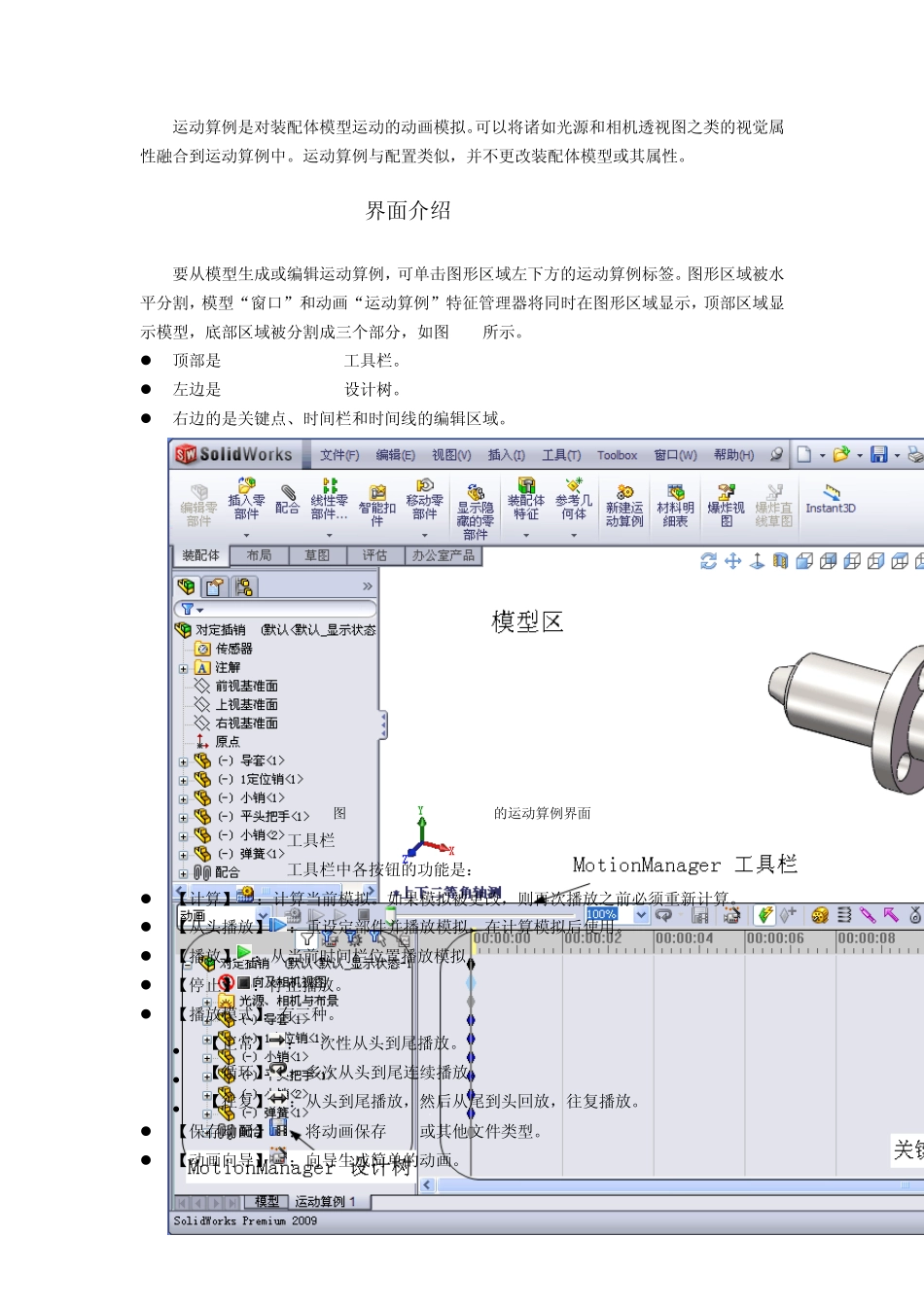Select the 配合 mate tool icon

click(287, 499)
